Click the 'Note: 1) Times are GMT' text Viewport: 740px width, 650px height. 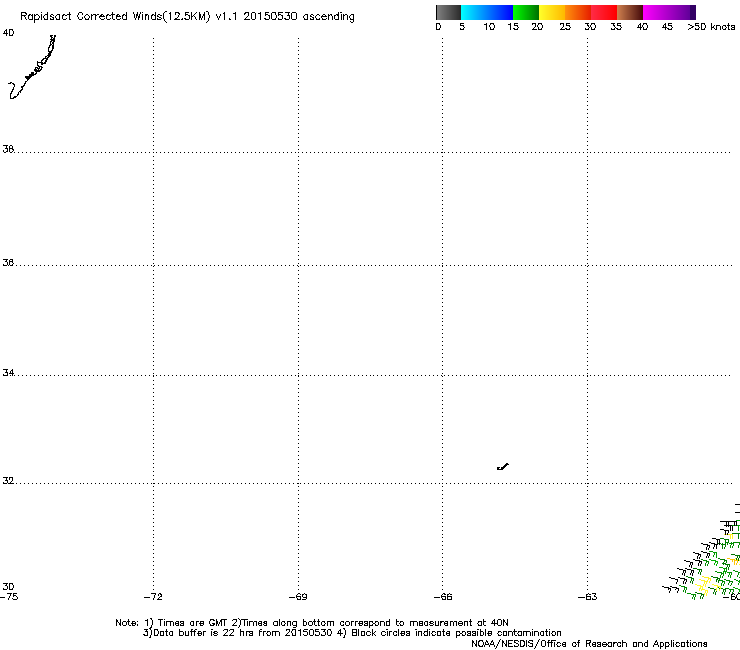[x=172, y=623]
